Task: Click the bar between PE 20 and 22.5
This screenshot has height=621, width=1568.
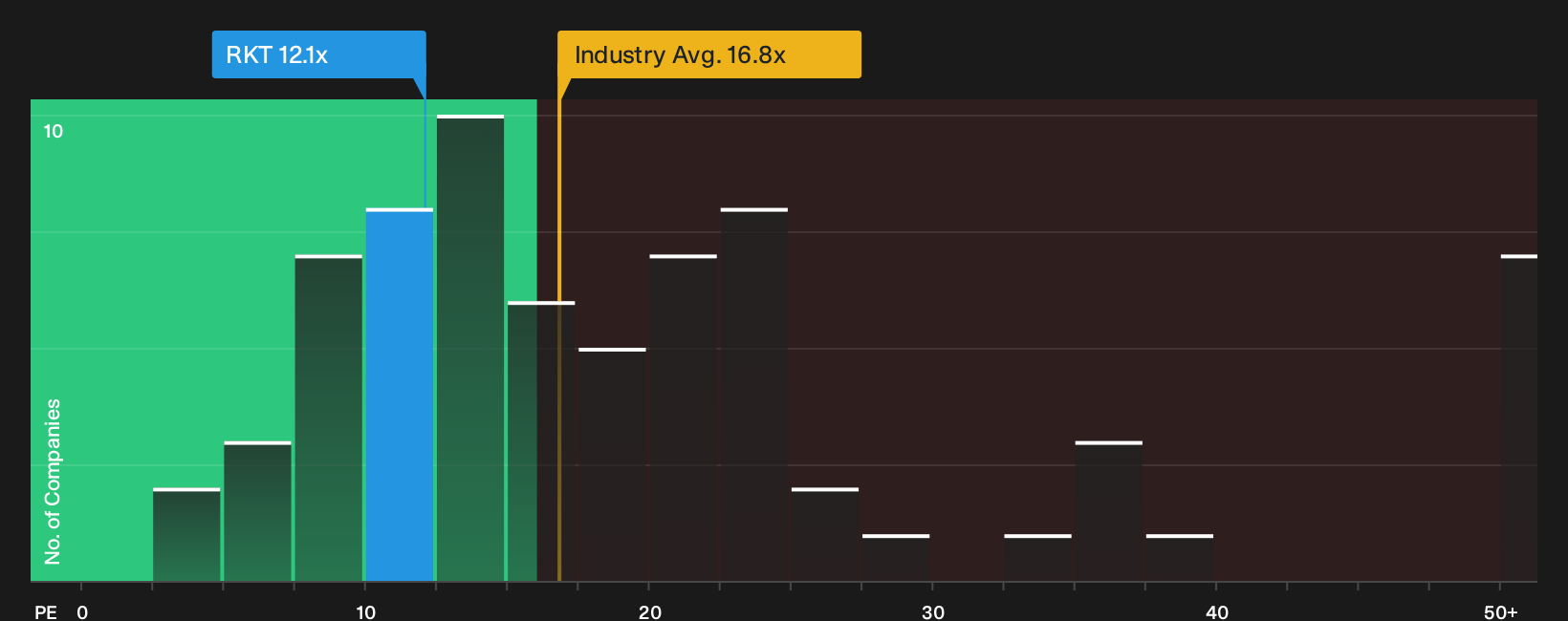Action: (x=684, y=418)
